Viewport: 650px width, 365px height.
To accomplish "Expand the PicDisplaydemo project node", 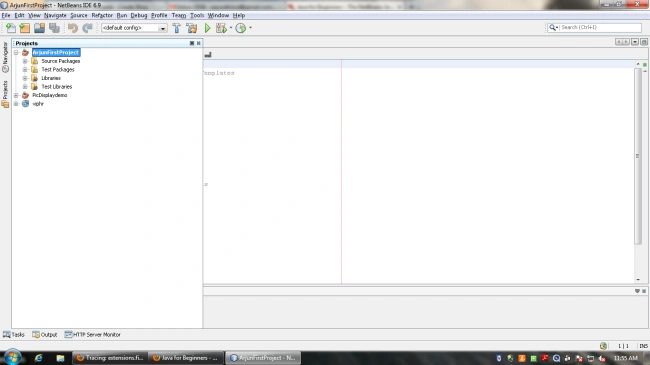I will coord(16,95).
